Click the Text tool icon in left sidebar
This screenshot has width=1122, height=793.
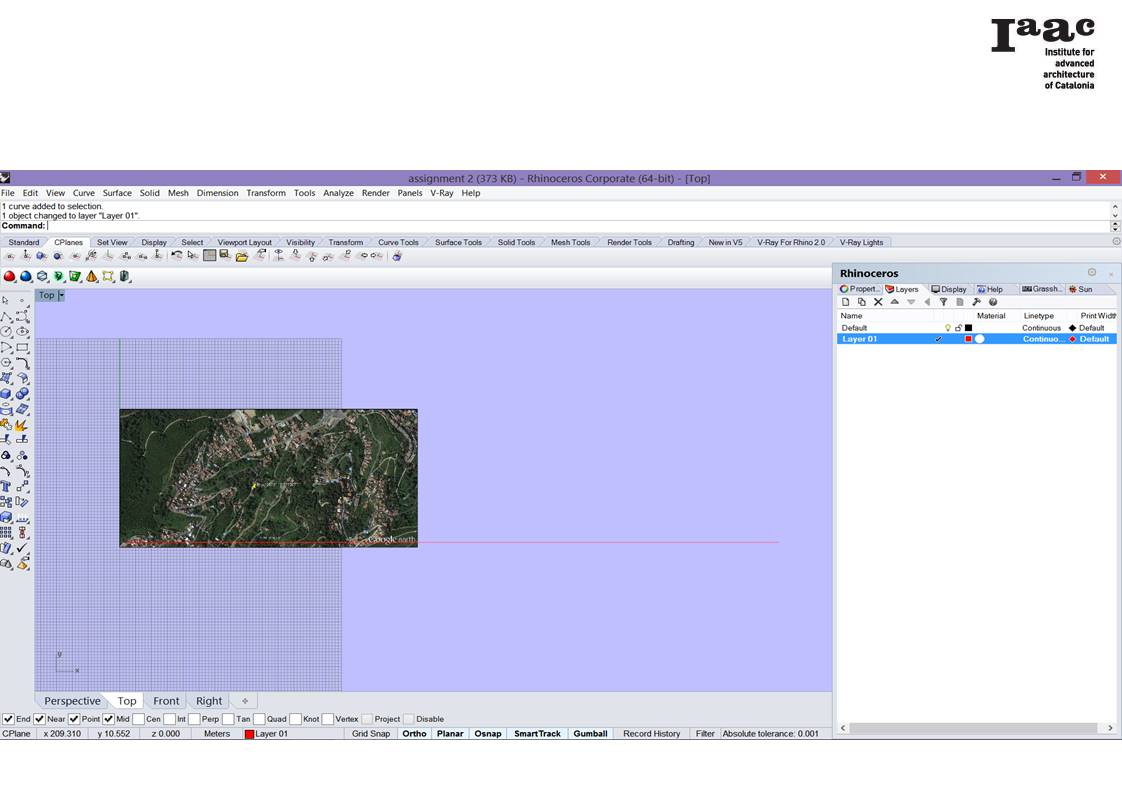tap(6, 487)
